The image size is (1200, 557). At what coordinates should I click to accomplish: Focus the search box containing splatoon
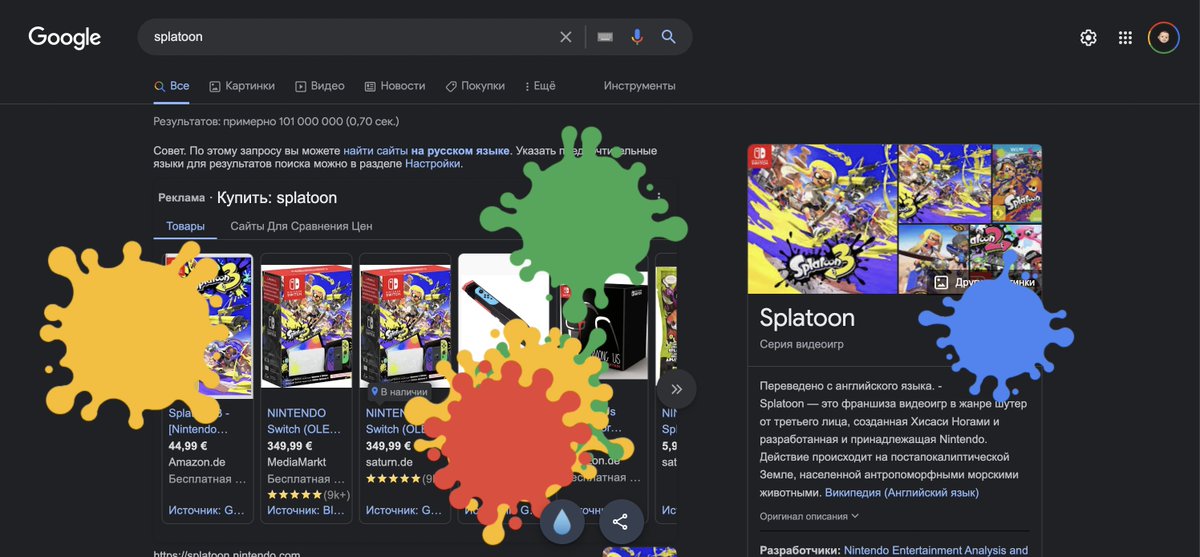coord(350,37)
